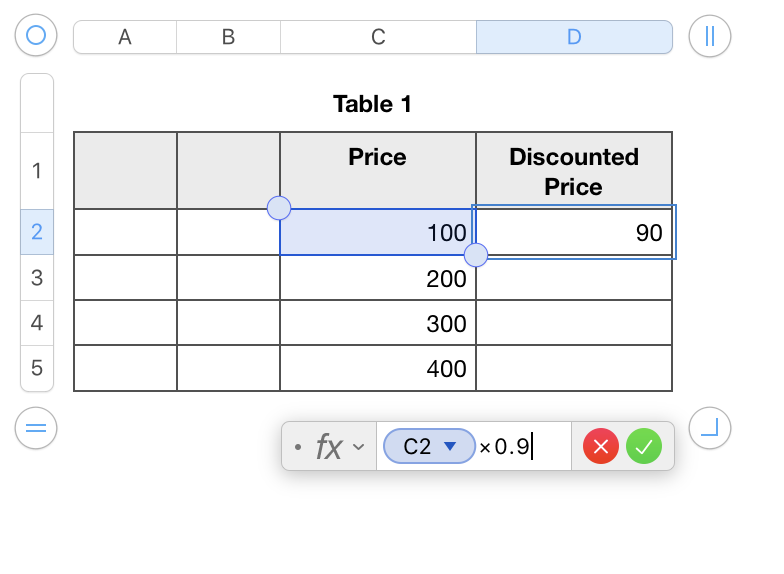Click the cell containing 200

tap(378, 278)
